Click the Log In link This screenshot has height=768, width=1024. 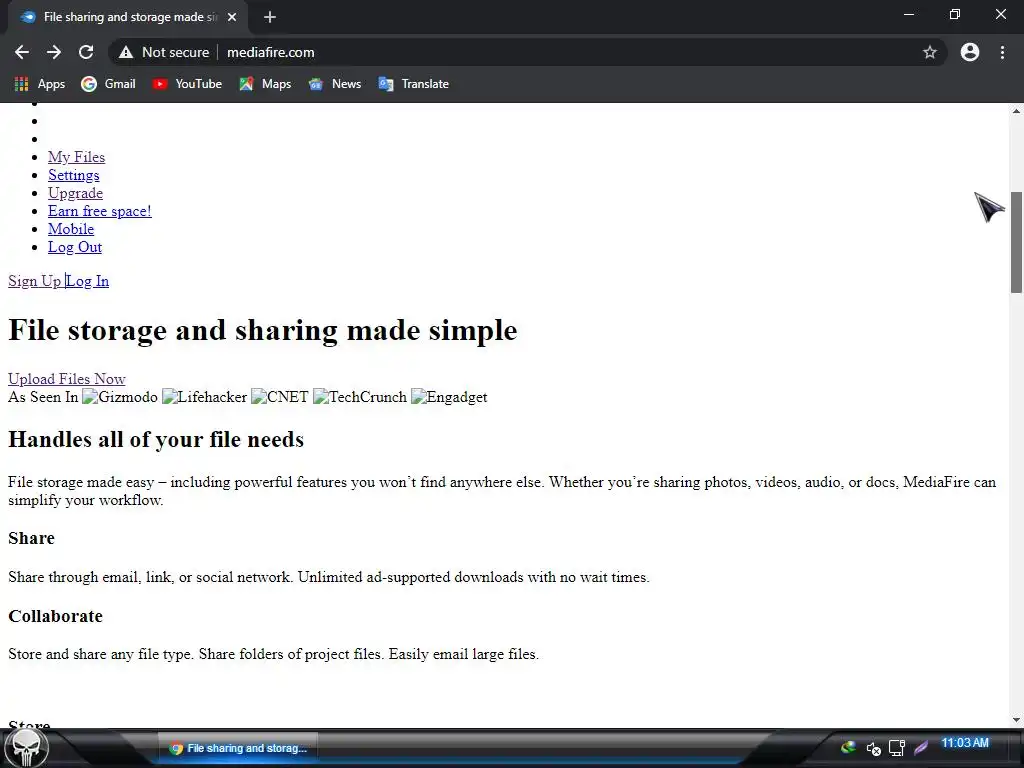(88, 281)
